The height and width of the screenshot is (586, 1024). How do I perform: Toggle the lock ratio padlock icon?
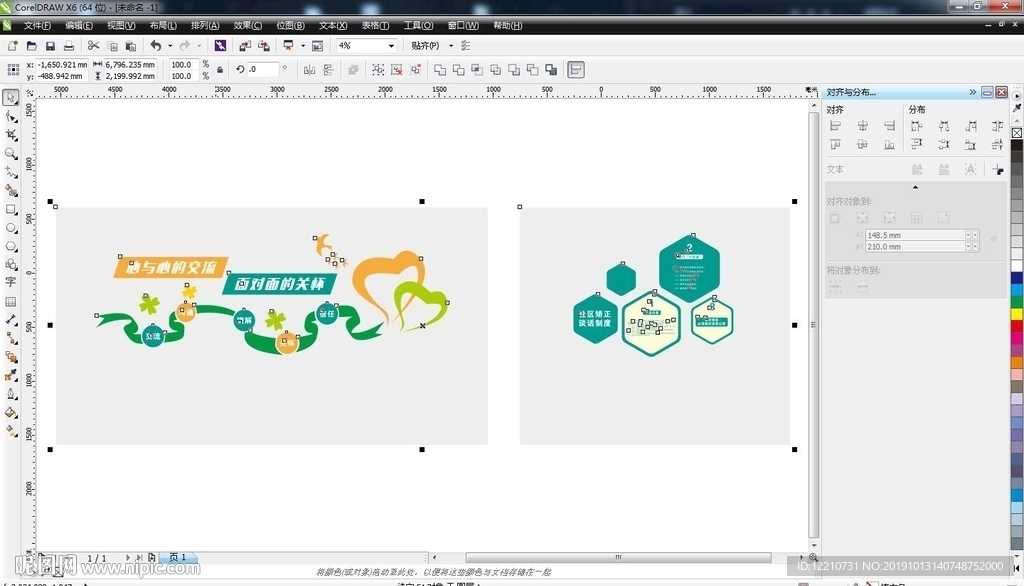tap(220, 70)
